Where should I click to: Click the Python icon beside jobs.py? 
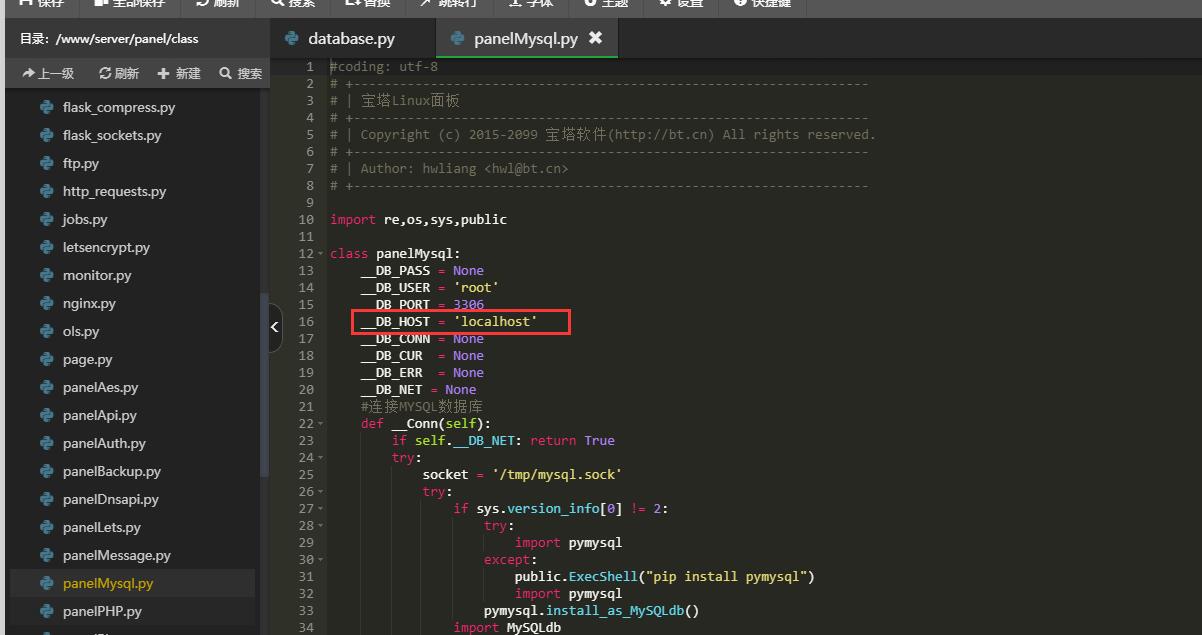click(x=46, y=219)
